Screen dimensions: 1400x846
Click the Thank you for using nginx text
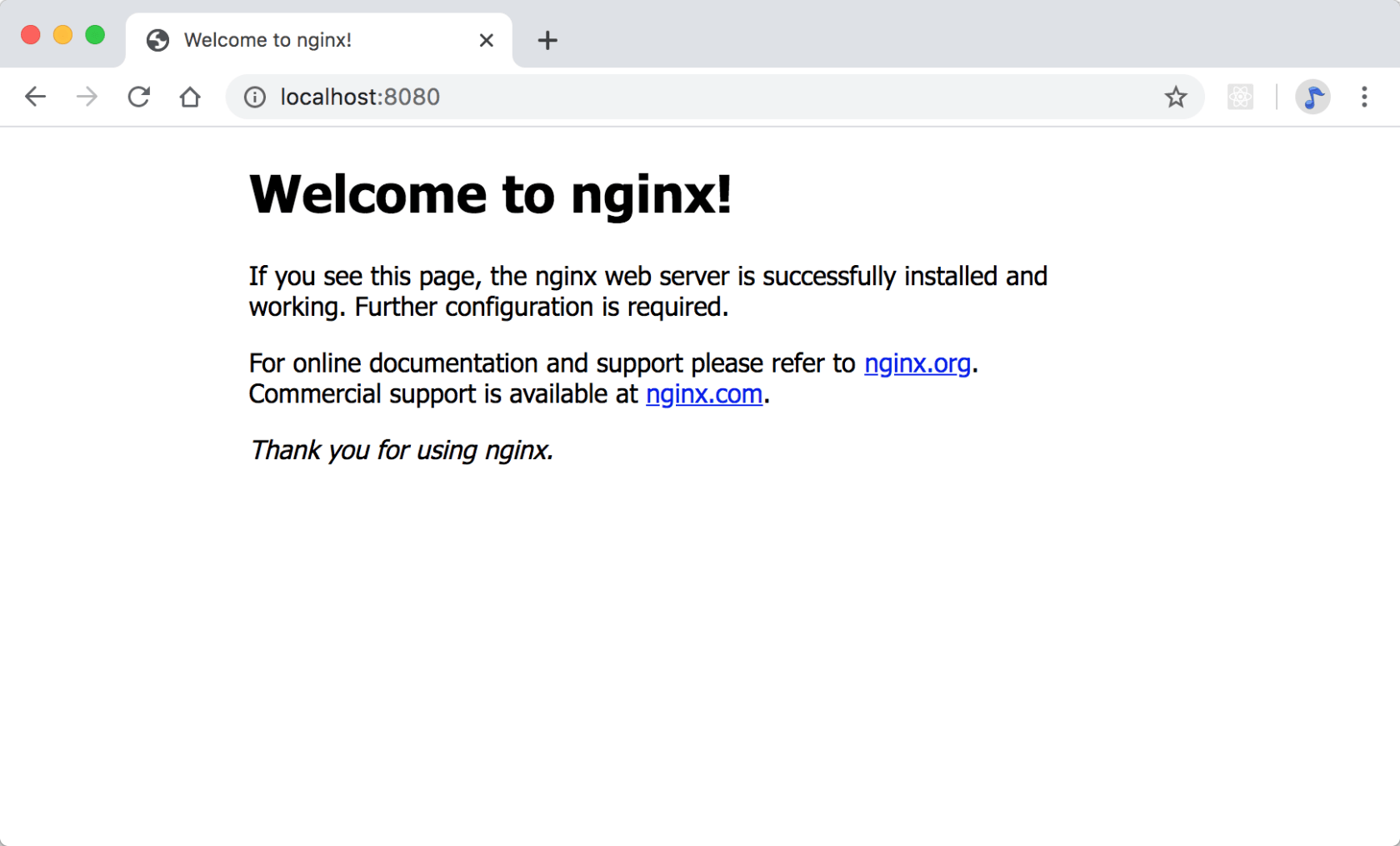[401, 450]
